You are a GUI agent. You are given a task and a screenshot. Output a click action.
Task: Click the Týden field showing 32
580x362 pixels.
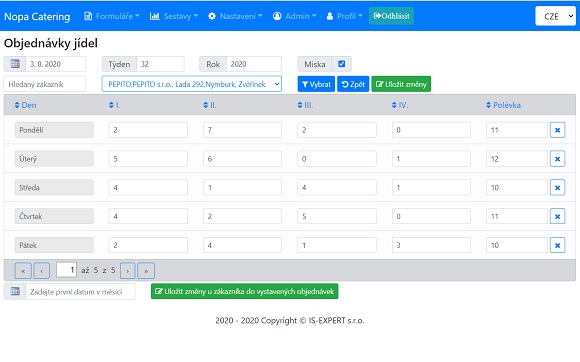160,64
